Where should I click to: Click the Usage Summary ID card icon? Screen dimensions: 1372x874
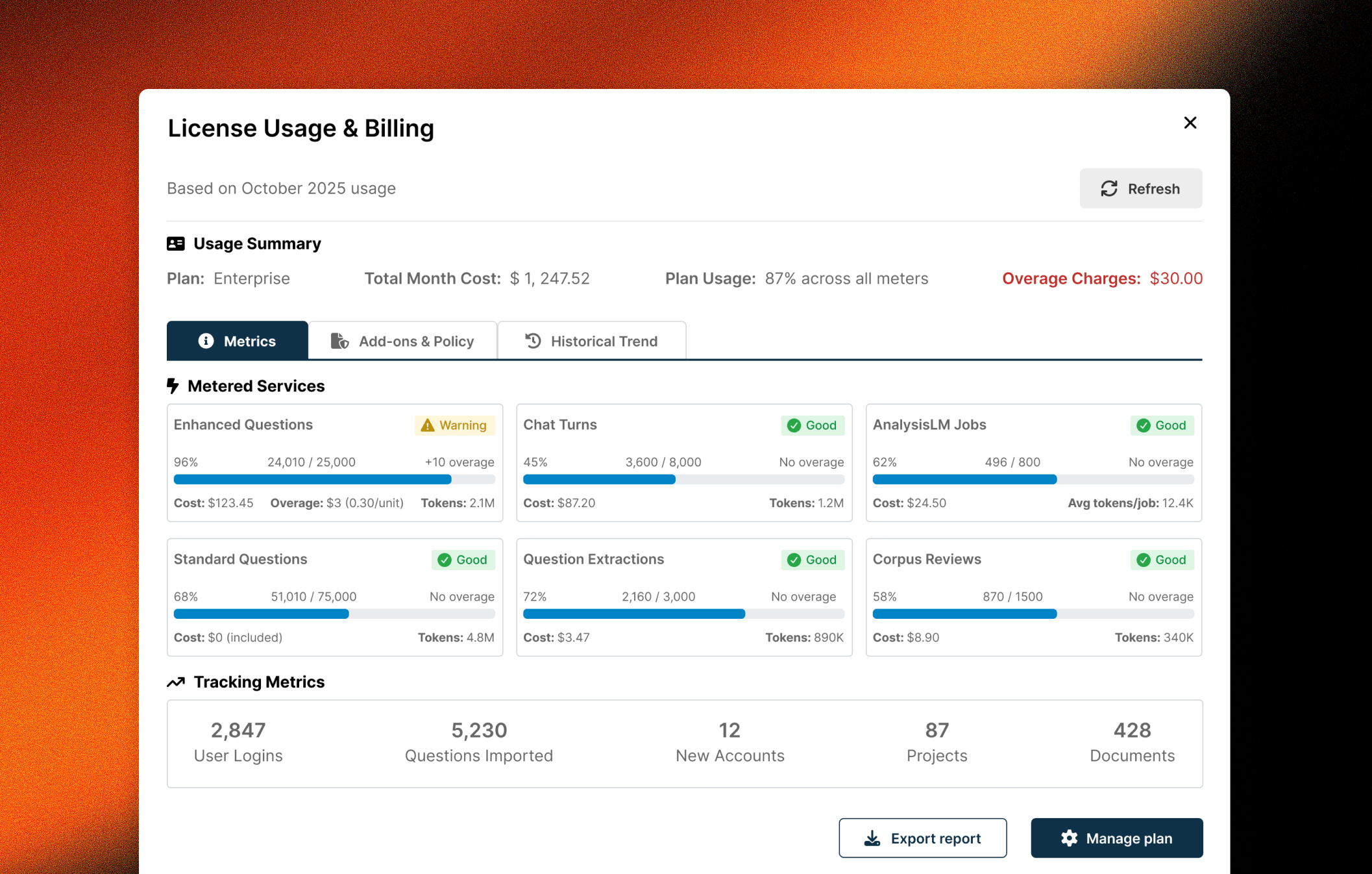pyautogui.click(x=175, y=243)
